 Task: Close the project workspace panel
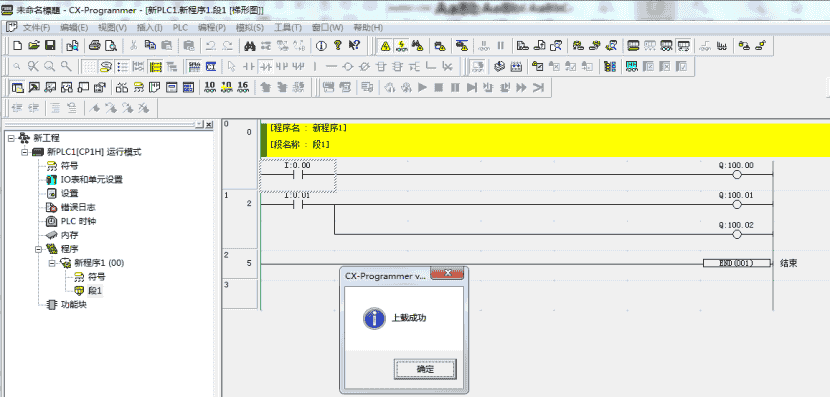click(209, 124)
